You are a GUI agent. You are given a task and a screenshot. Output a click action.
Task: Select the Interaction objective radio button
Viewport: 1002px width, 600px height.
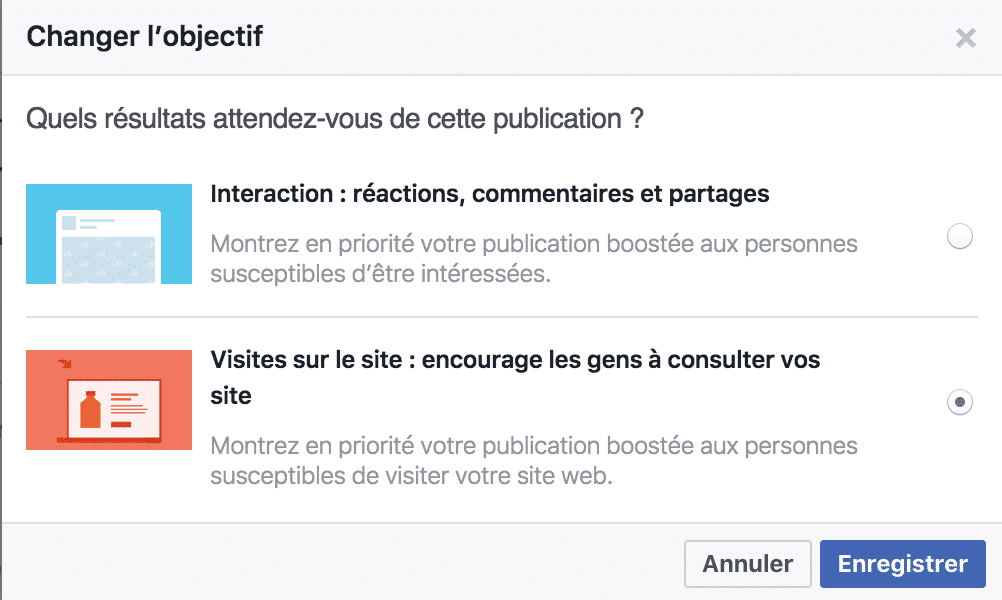(959, 236)
